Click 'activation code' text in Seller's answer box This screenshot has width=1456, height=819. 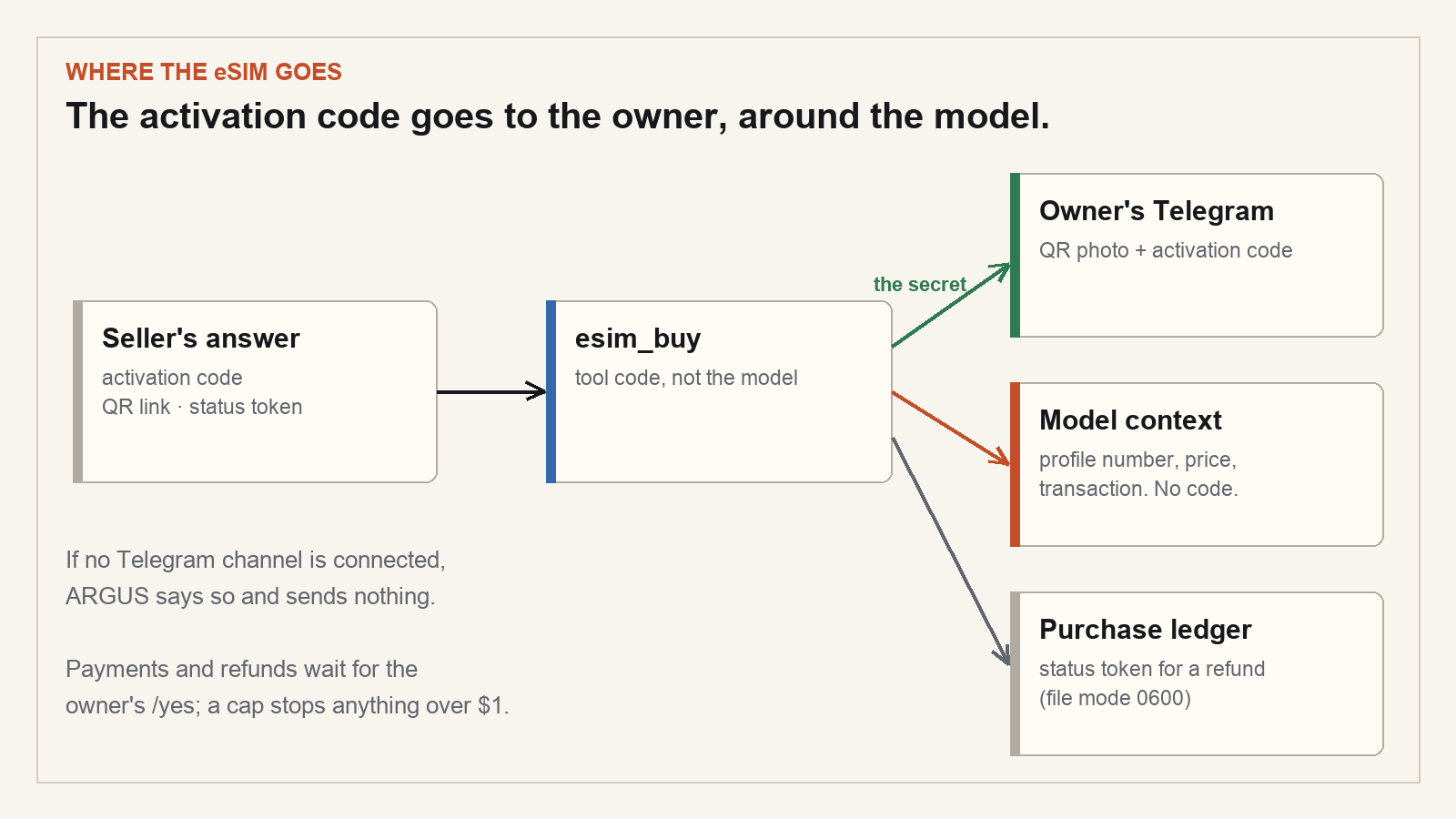pyautogui.click(x=172, y=378)
